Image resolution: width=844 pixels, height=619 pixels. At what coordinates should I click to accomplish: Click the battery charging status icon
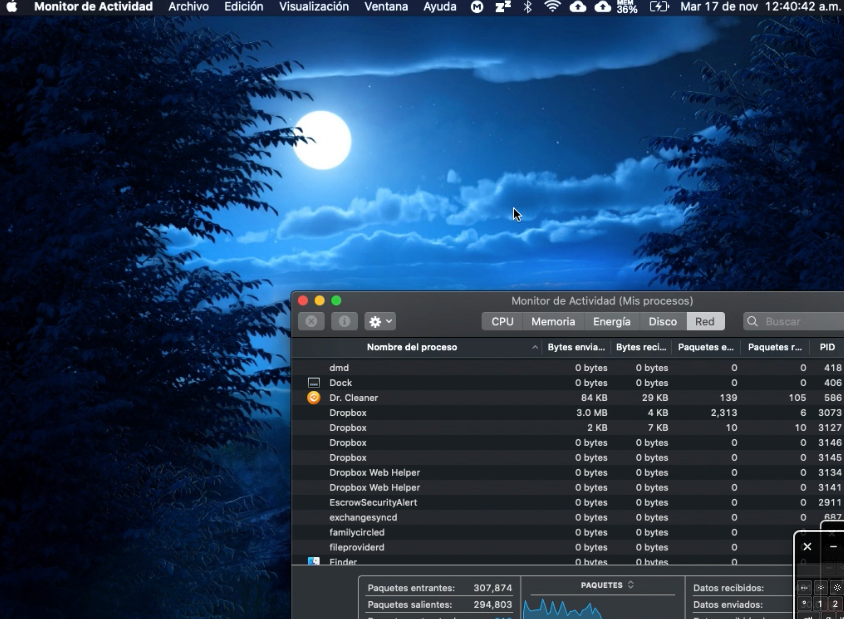[x=658, y=7]
